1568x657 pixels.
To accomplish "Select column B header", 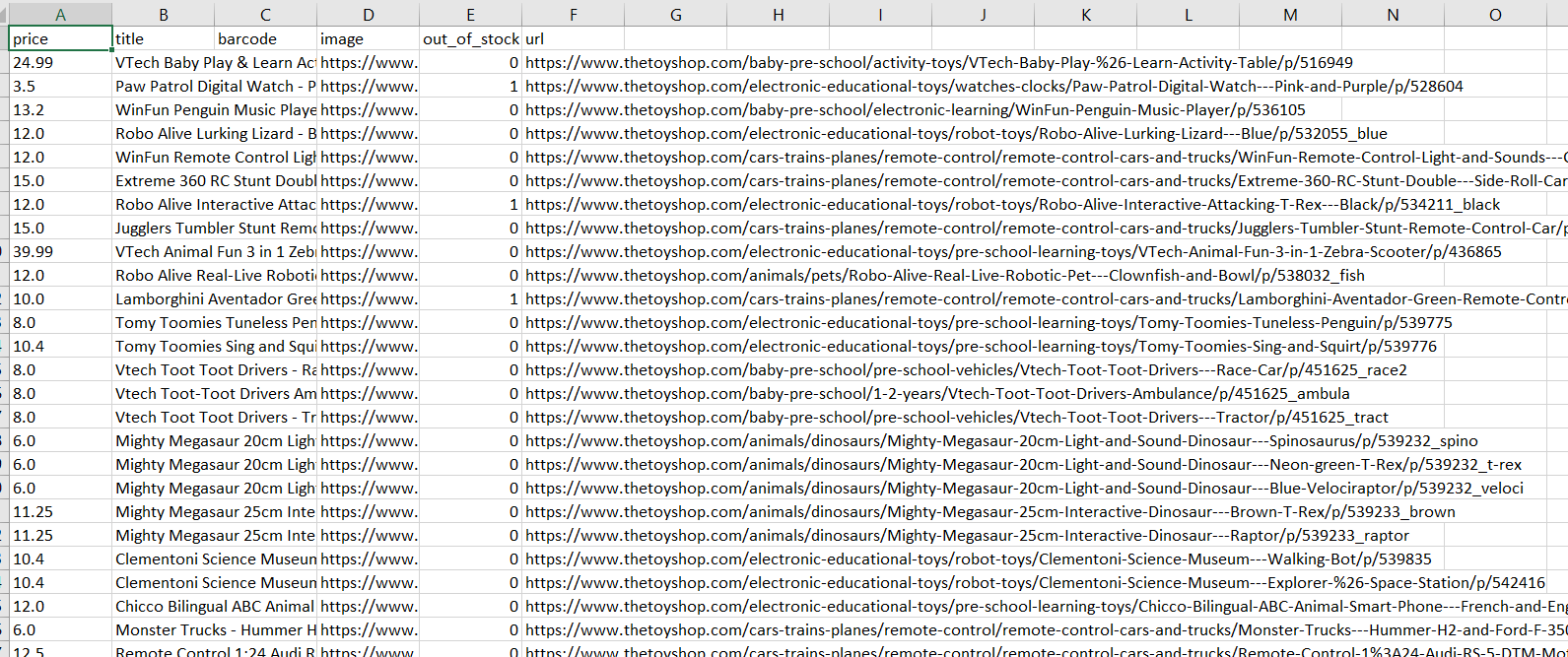I will (164, 14).
